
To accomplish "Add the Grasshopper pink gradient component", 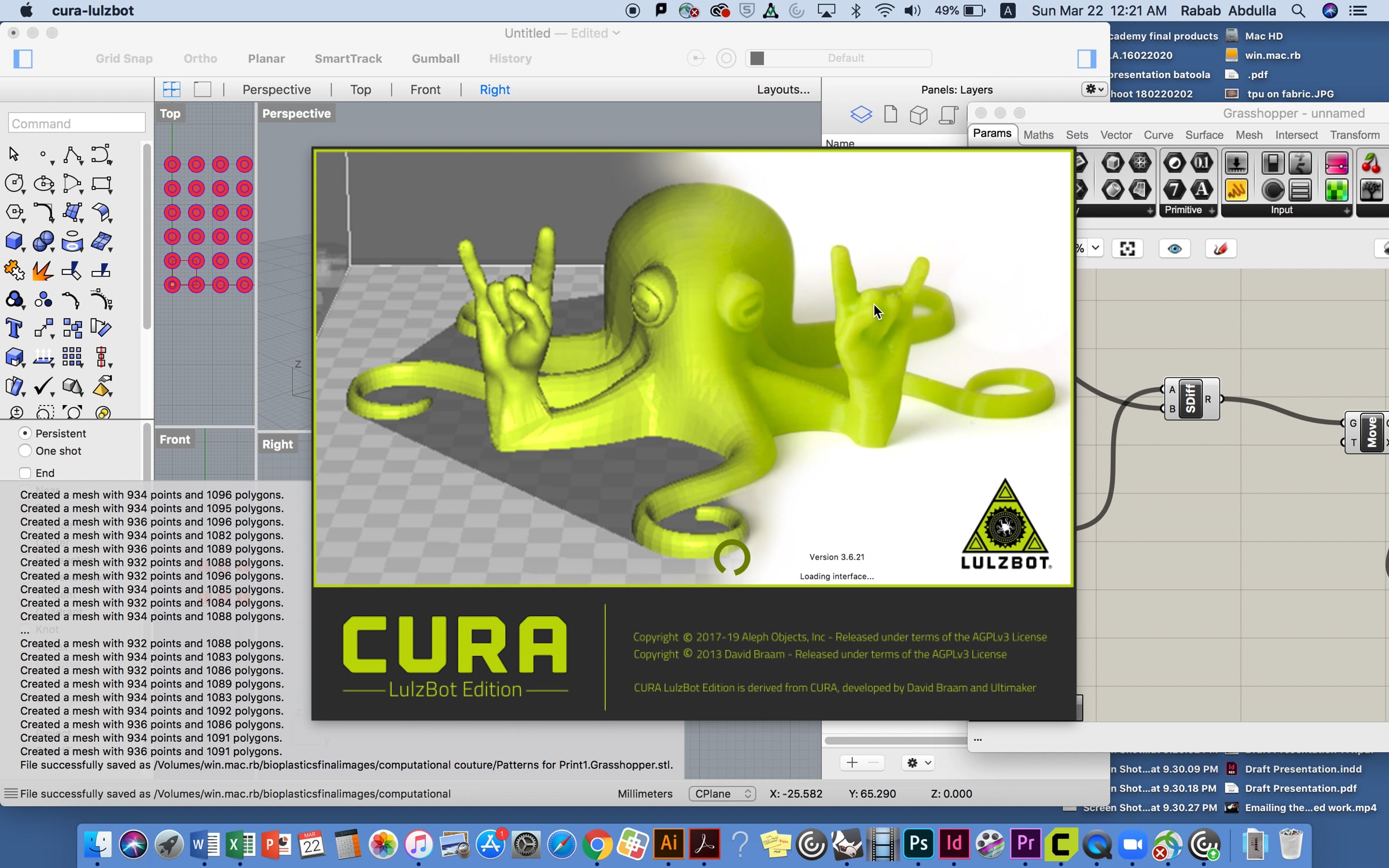I will click(1336, 163).
